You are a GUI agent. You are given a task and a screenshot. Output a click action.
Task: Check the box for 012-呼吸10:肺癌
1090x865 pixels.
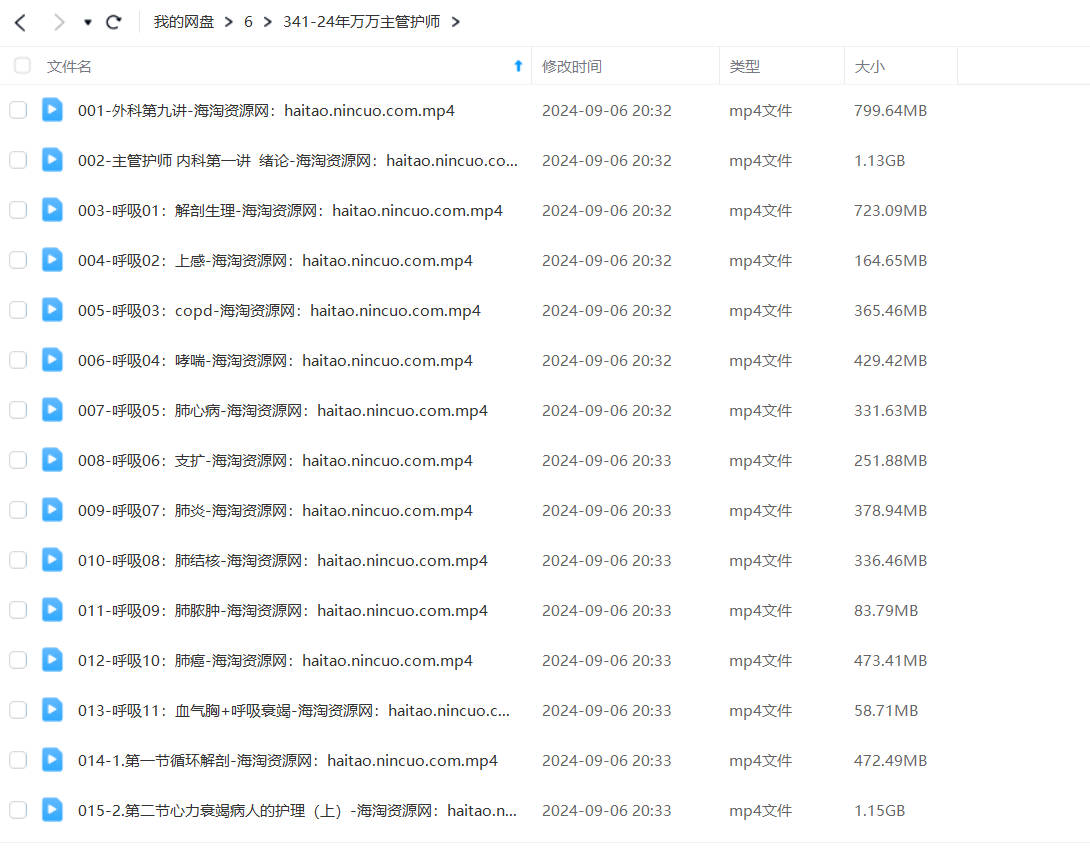[x=18, y=660]
